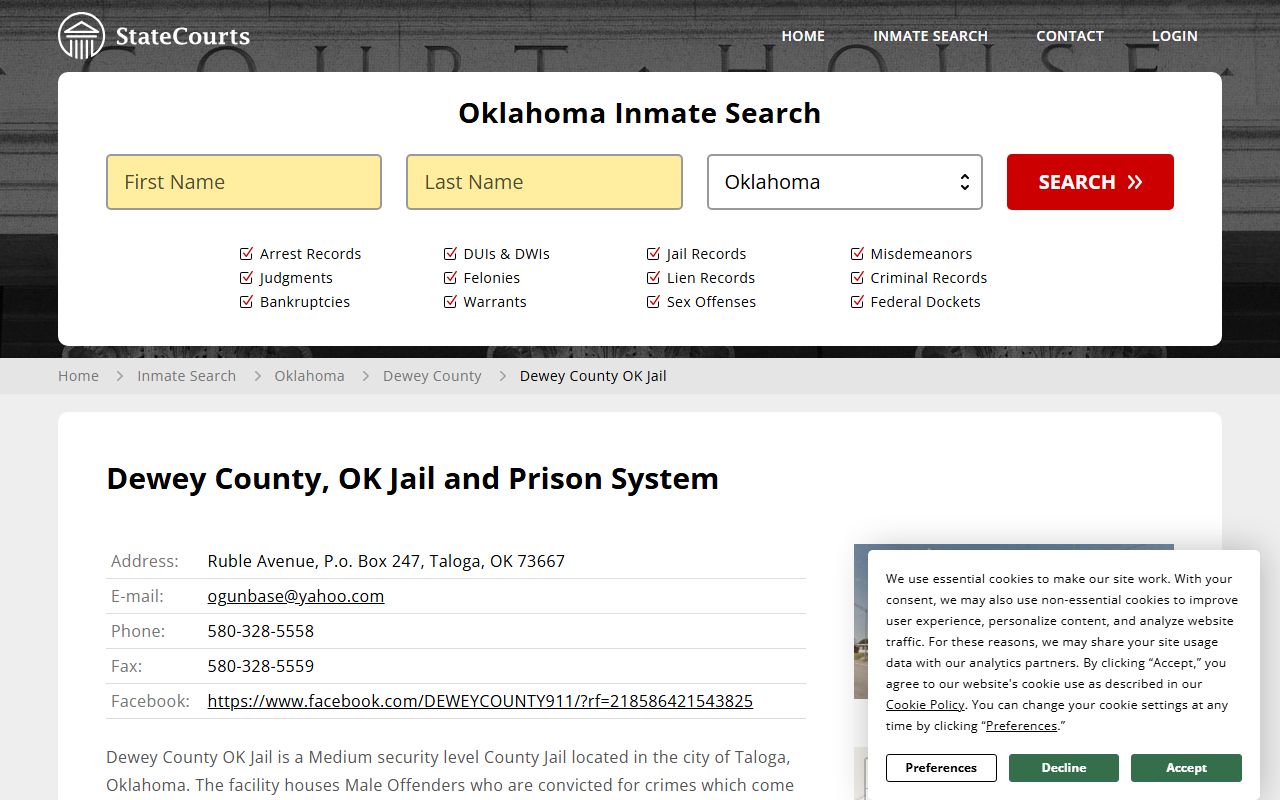Screen dimensions: 1280x800
Task: Go to Home breadcrumb link
Action: (x=78, y=376)
